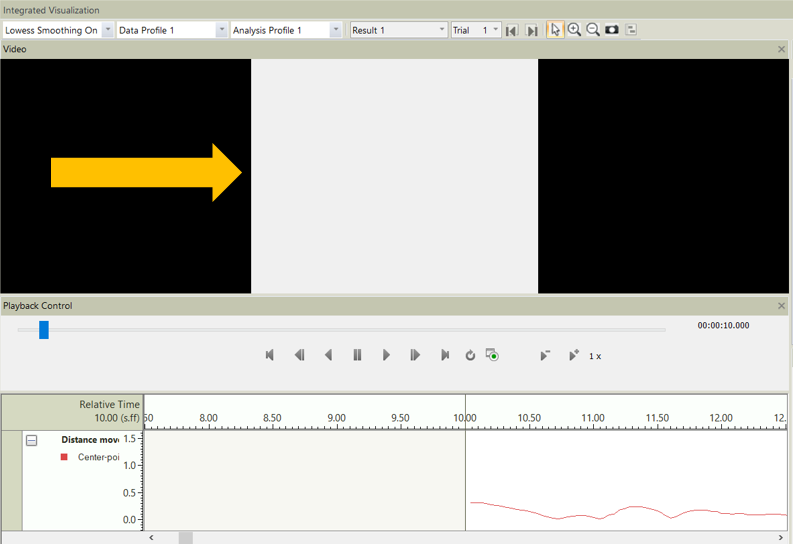
Task: Play the video in reverse
Action: click(328, 355)
